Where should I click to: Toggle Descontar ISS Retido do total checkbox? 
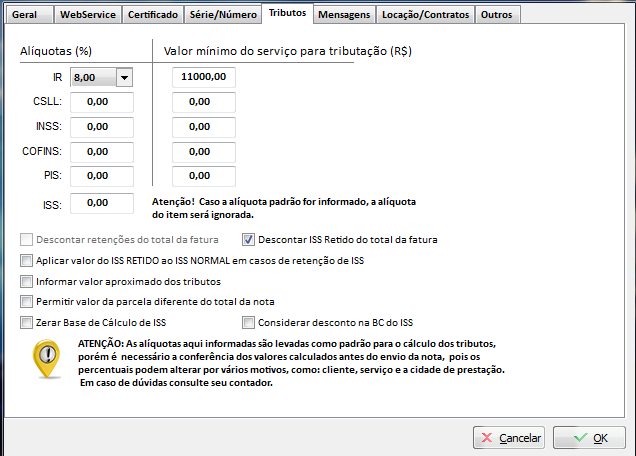250,240
